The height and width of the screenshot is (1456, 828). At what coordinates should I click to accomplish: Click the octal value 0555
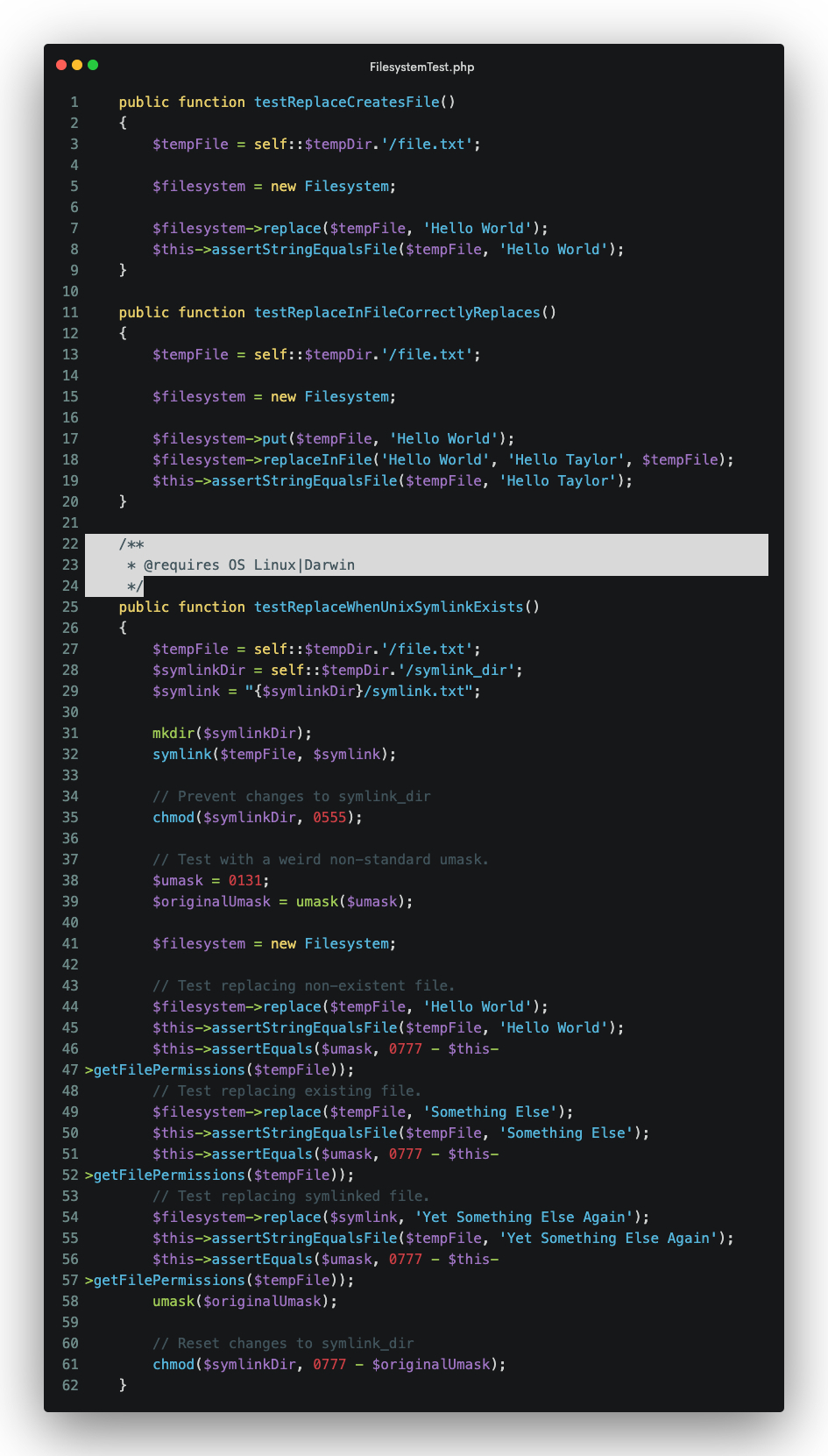[x=329, y=817]
